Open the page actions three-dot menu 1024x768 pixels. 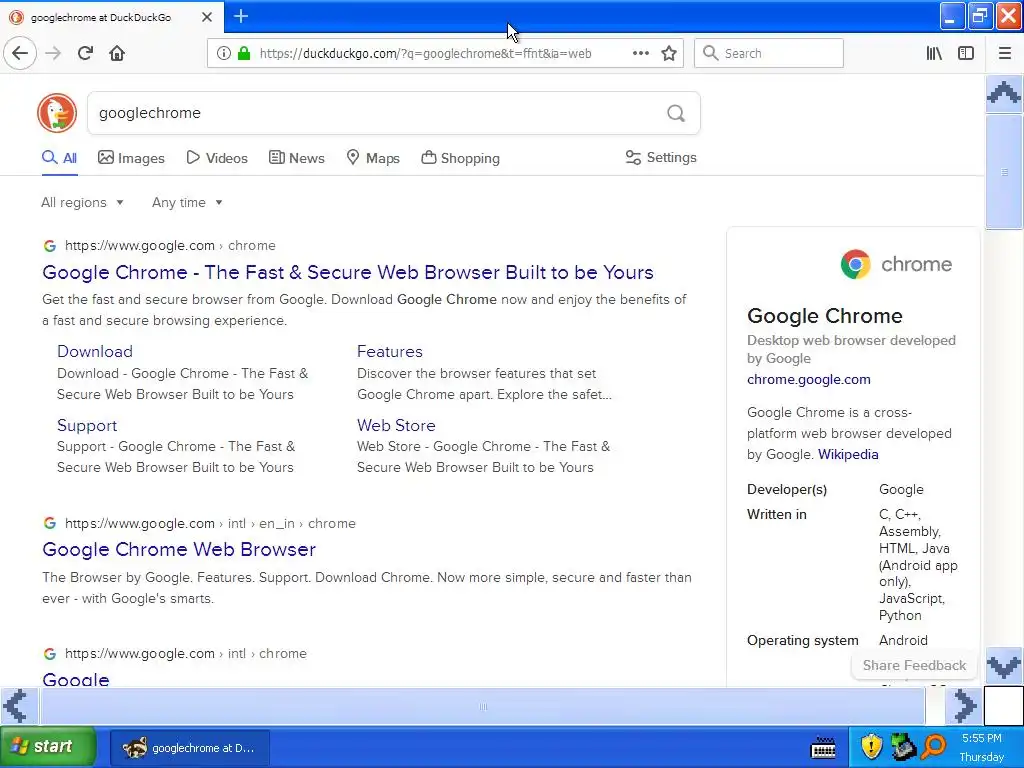(x=641, y=53)
